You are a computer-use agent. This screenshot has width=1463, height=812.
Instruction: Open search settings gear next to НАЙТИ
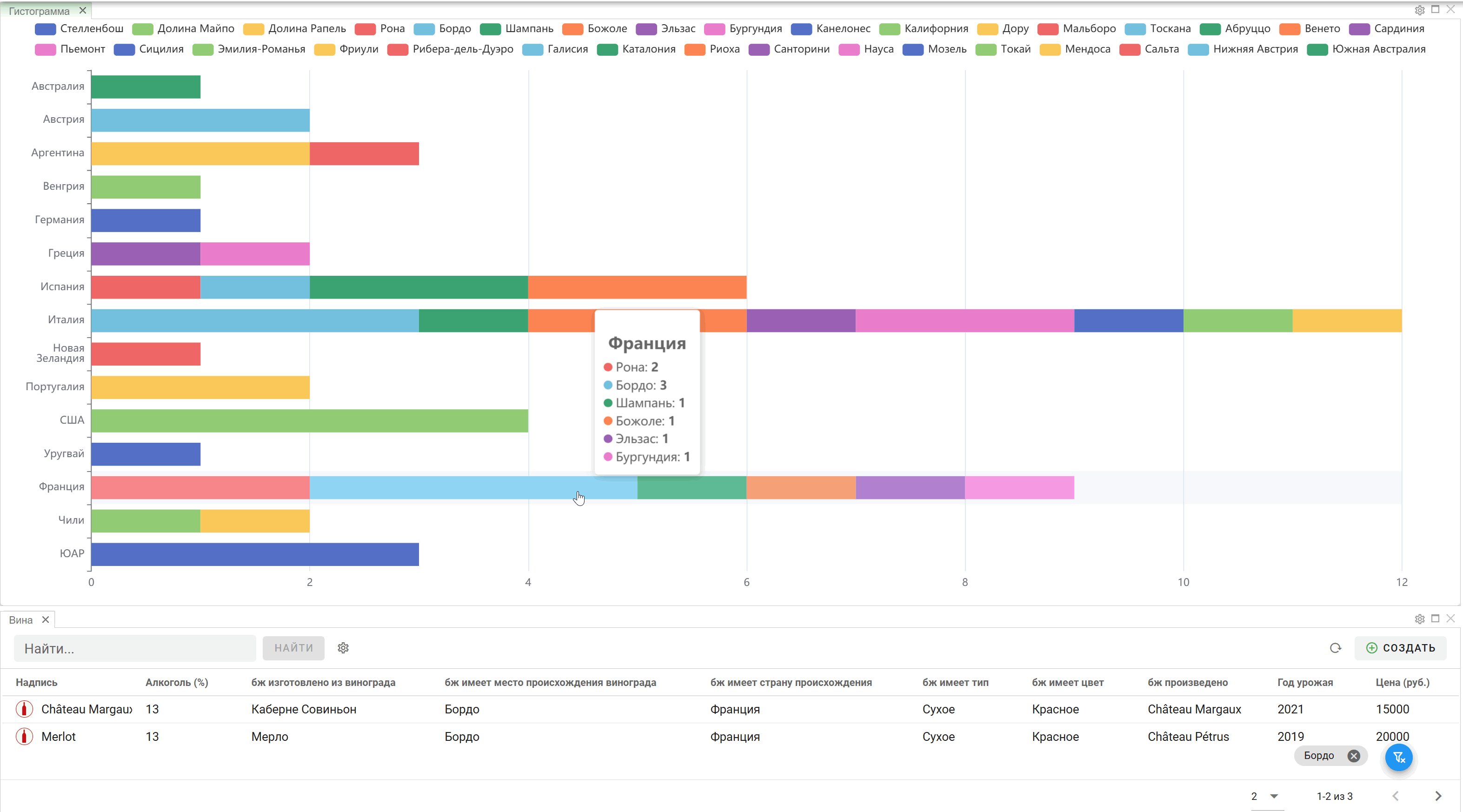(x=343, y=648)
